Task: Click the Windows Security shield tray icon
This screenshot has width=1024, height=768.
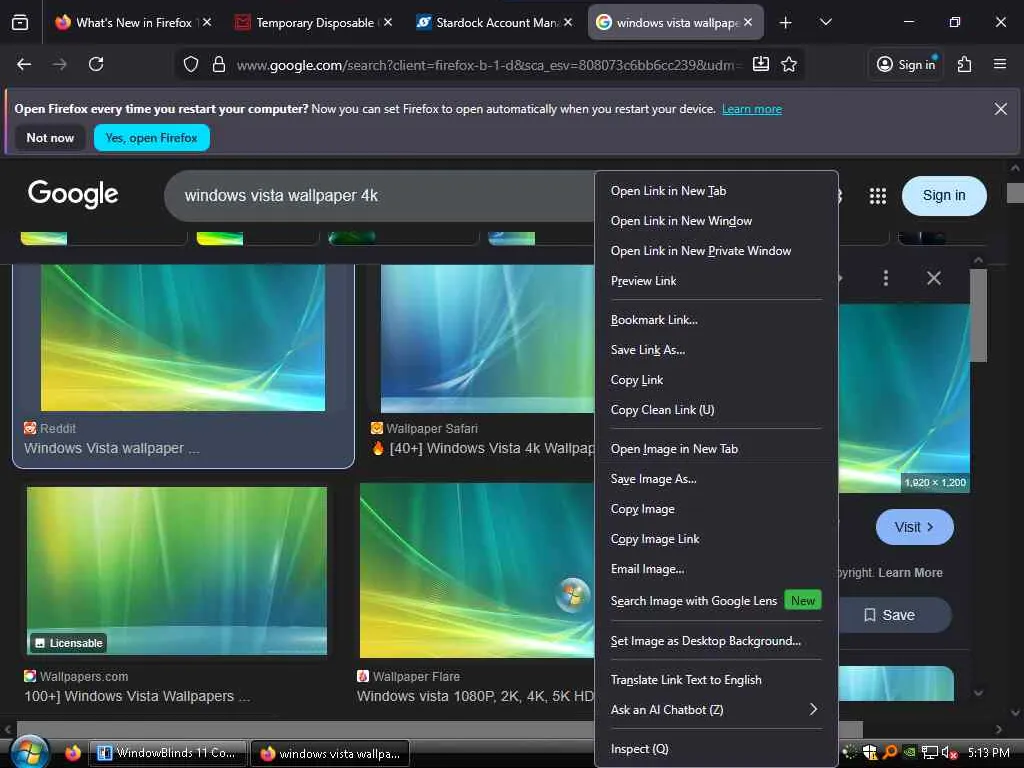Action: point(869,753)
